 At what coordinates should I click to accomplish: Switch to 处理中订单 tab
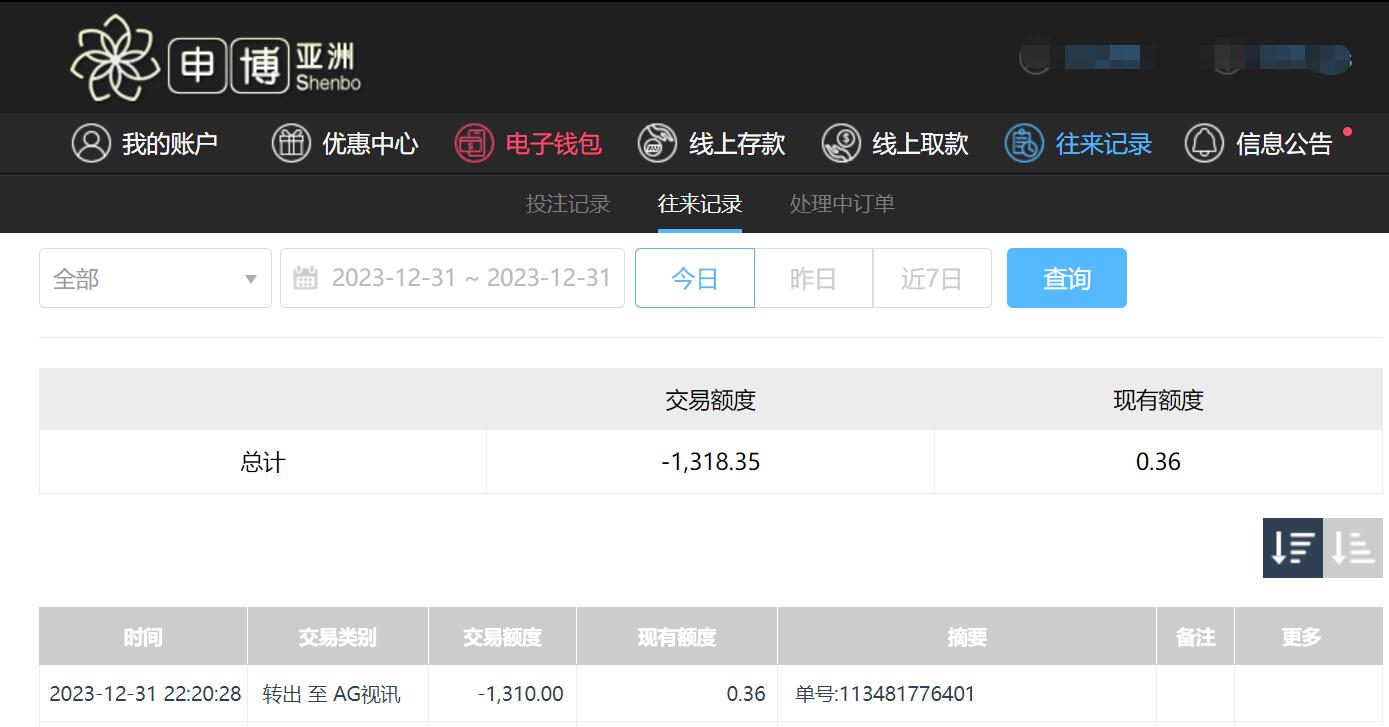coord(842,204)
